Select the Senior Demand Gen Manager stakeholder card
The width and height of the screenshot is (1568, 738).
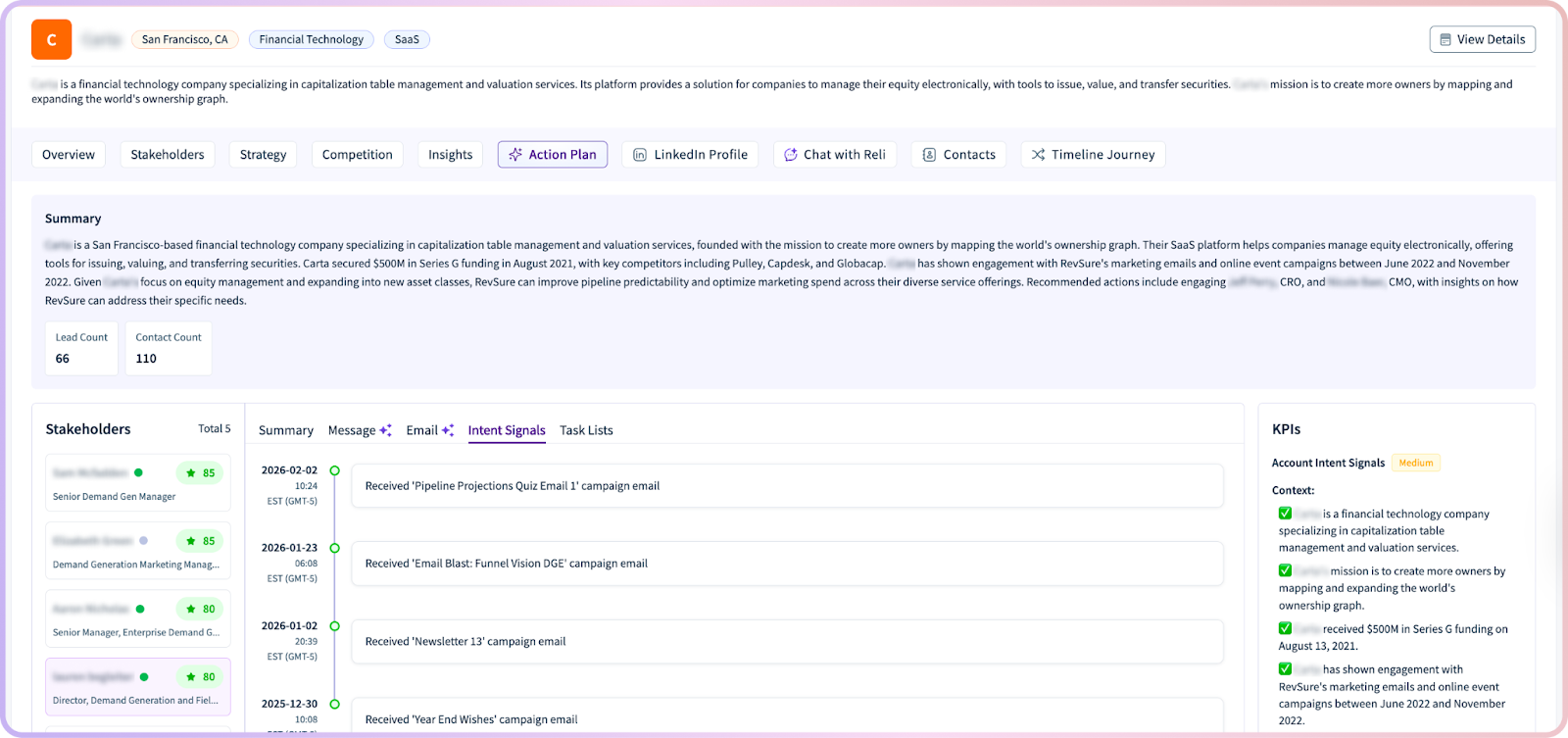[x=137, y=483]
